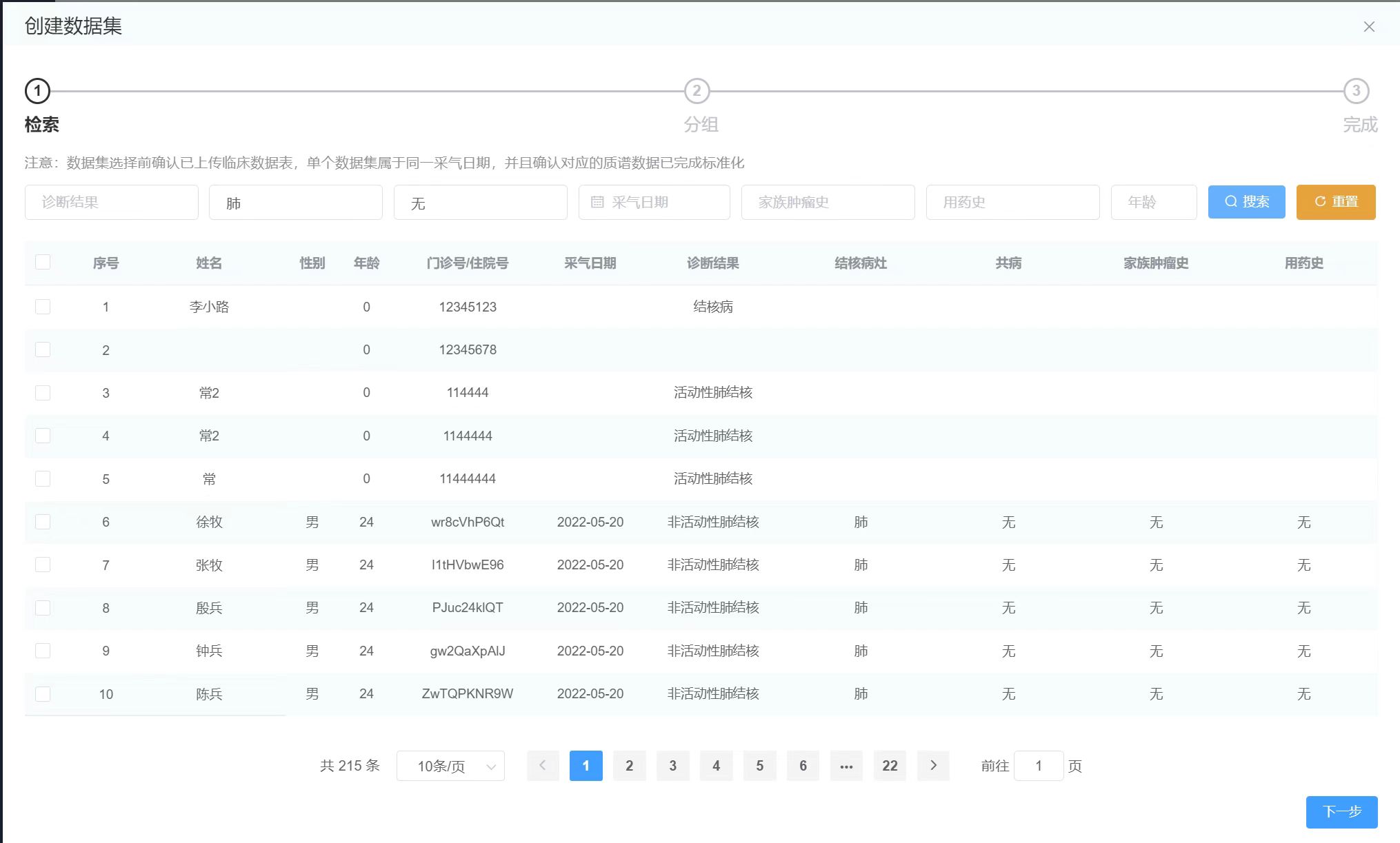Click step 2 circle 分组
The image size is (1400, 843).
(697, 91)
